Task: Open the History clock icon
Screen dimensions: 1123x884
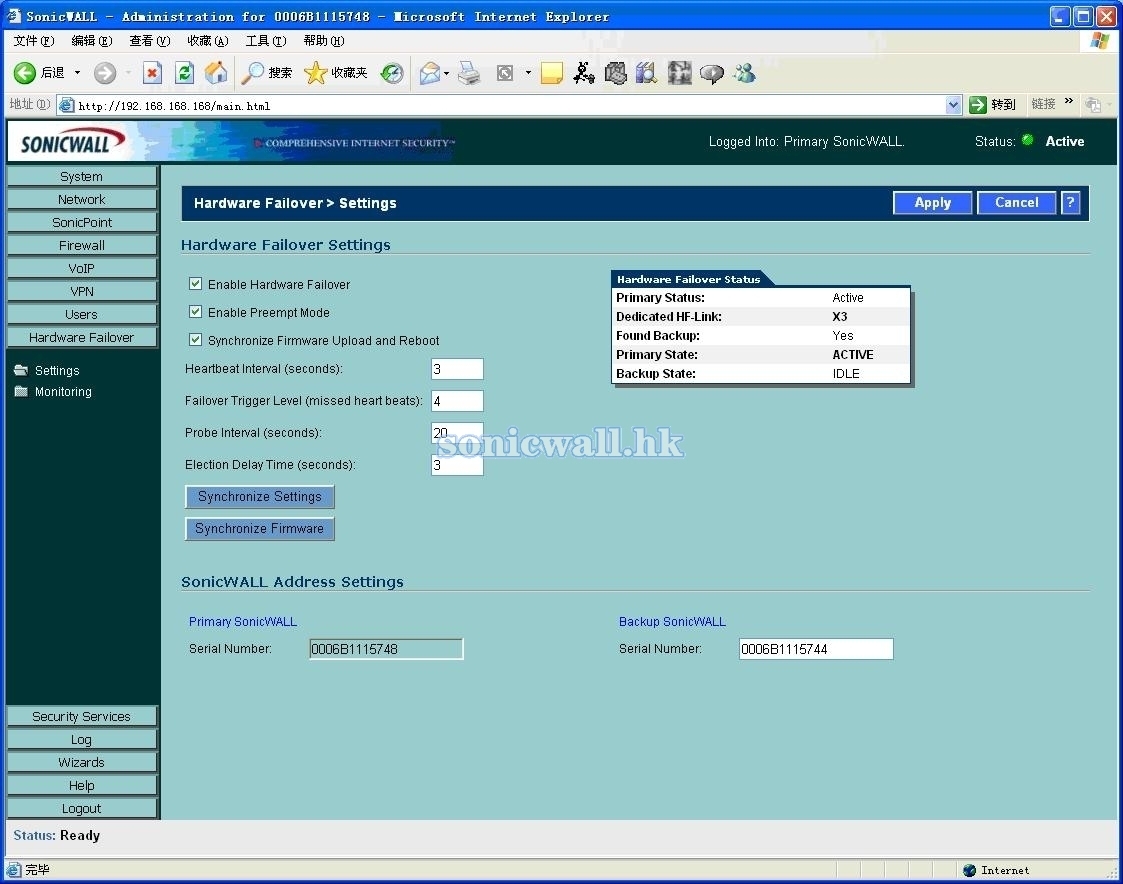Action: (392, 73)
